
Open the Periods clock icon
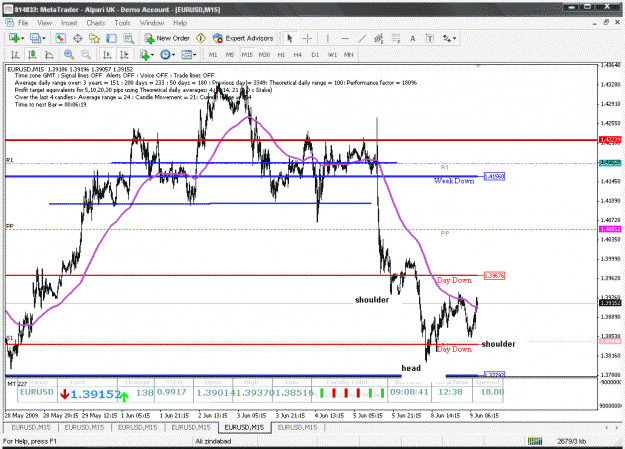(x=165, y=55)
